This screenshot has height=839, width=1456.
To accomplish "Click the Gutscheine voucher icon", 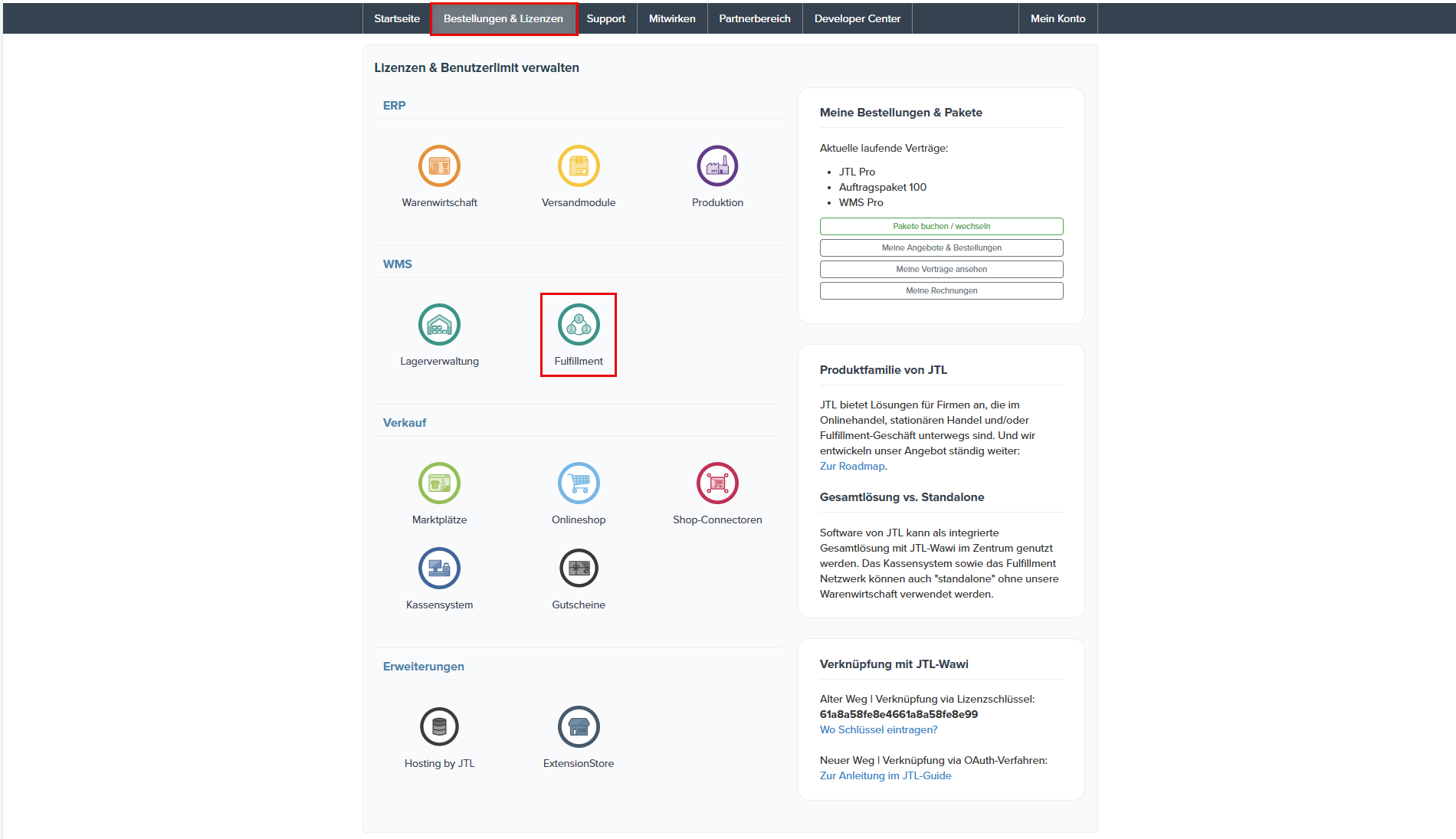I will click(579, 569).
